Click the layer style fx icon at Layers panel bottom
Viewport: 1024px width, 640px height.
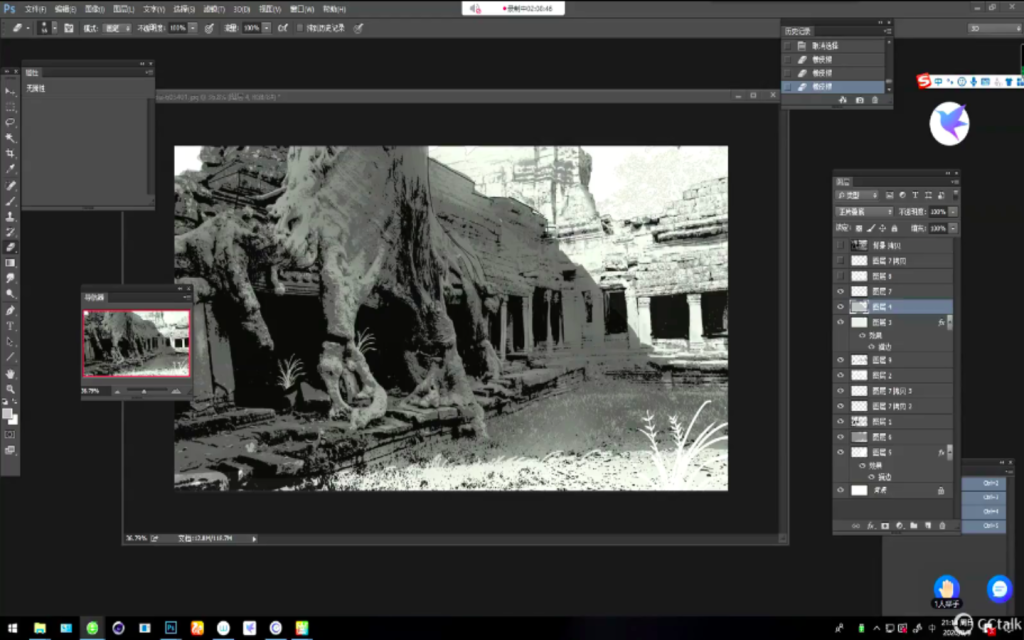pos(870,525)
